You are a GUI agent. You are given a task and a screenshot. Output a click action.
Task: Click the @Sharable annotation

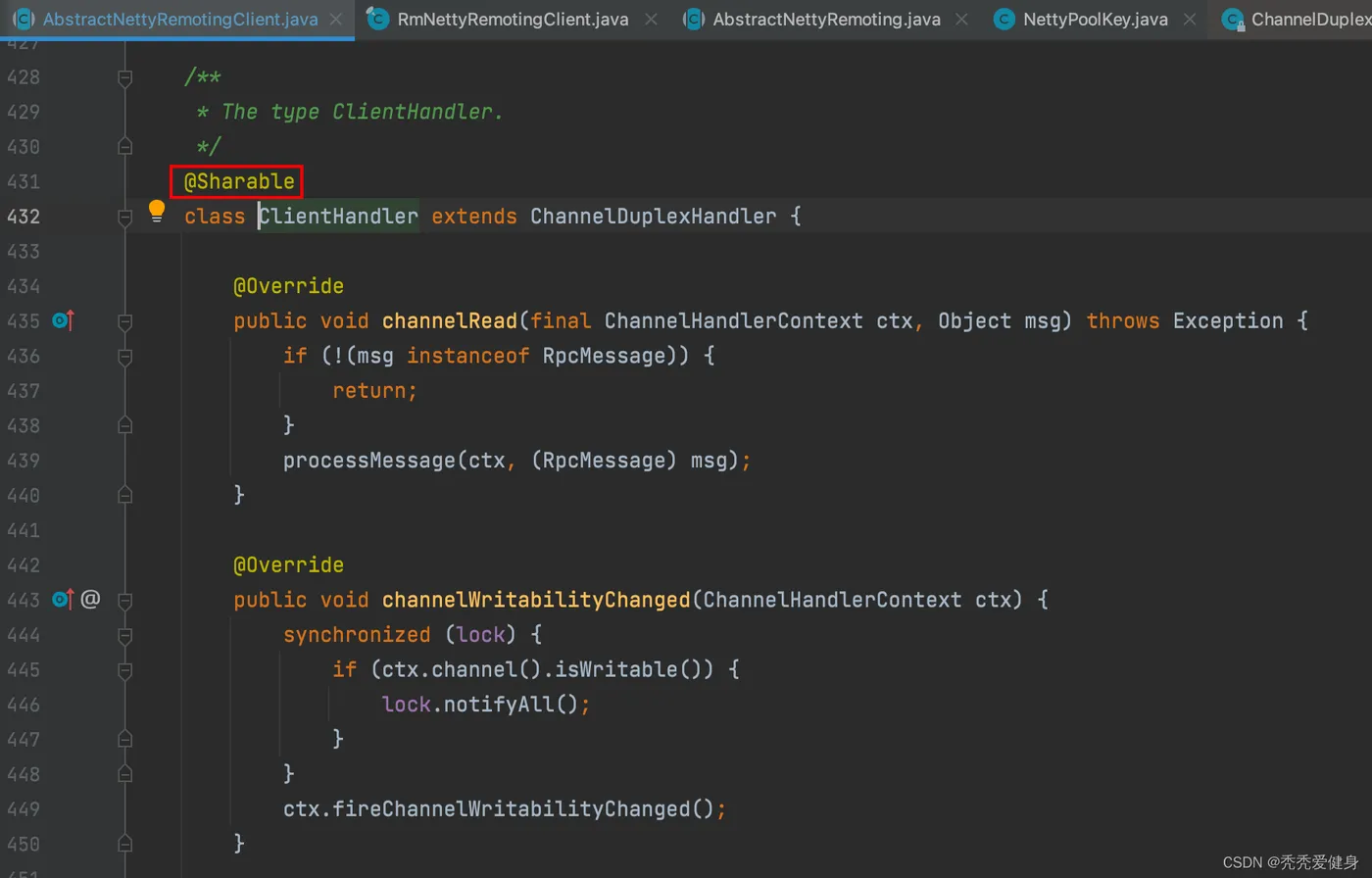(240, 181)
